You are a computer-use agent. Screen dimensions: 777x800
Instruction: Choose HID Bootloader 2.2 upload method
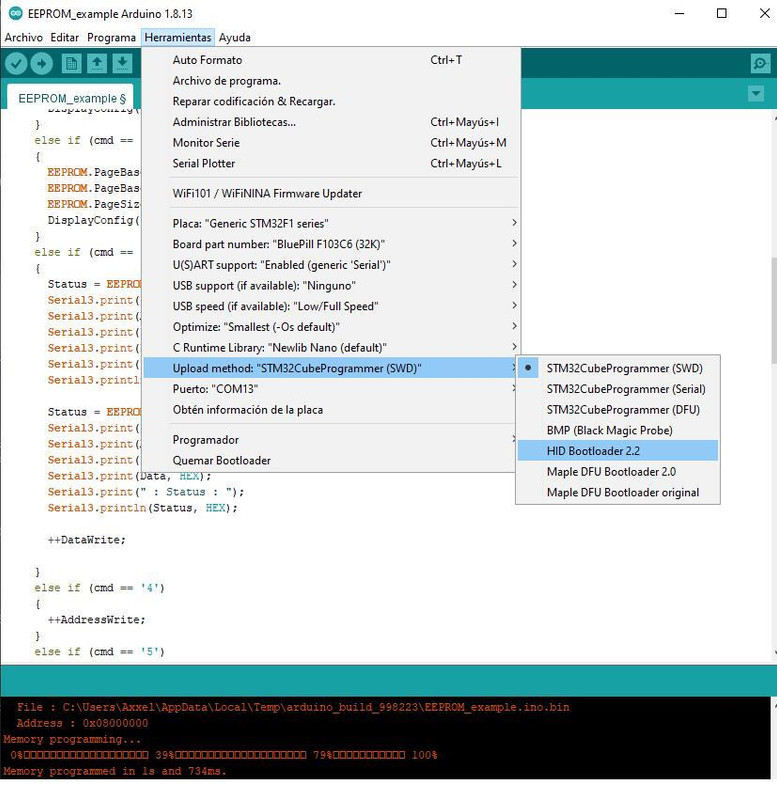618,451
